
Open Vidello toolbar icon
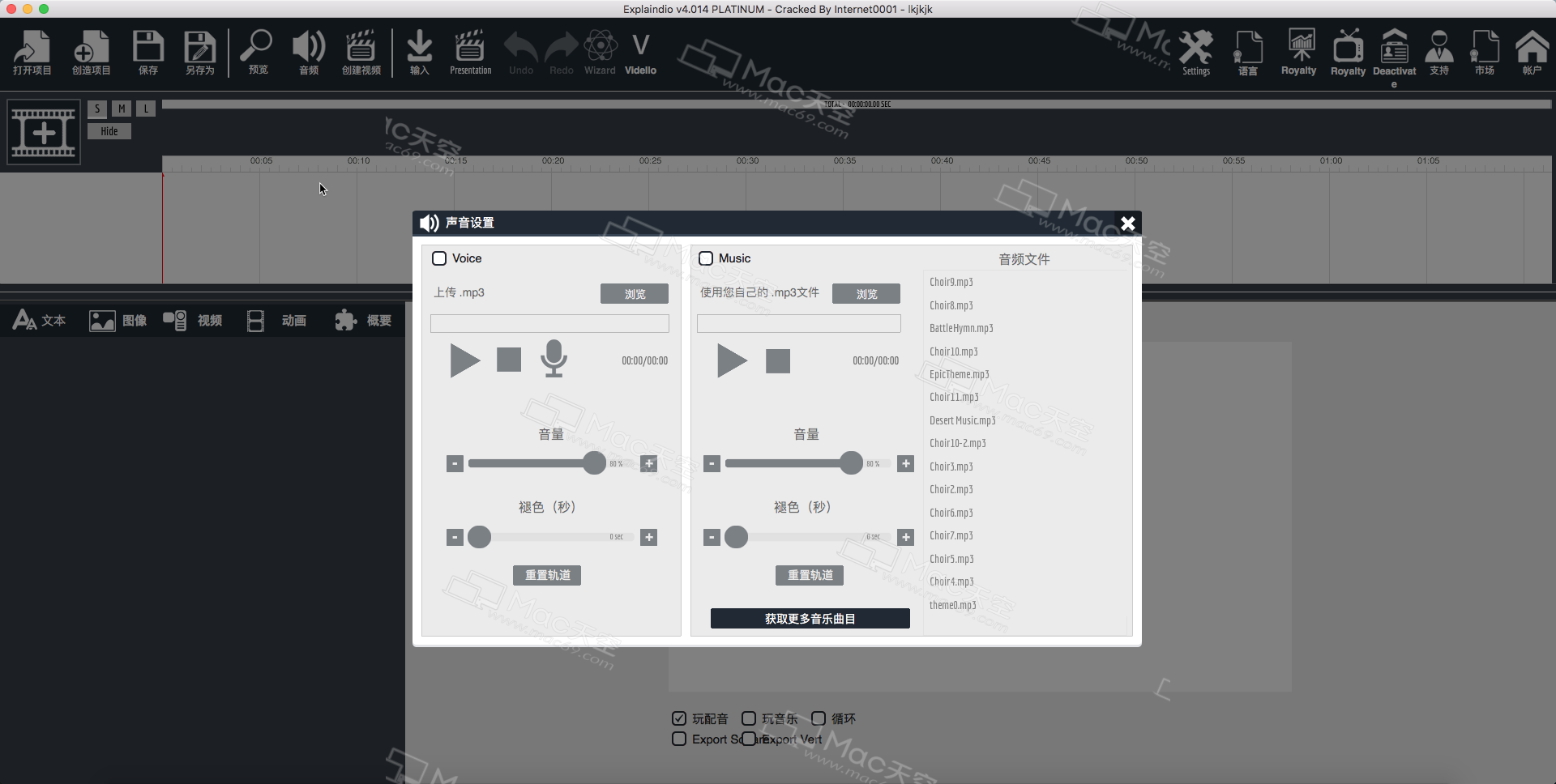coord(640,53)
